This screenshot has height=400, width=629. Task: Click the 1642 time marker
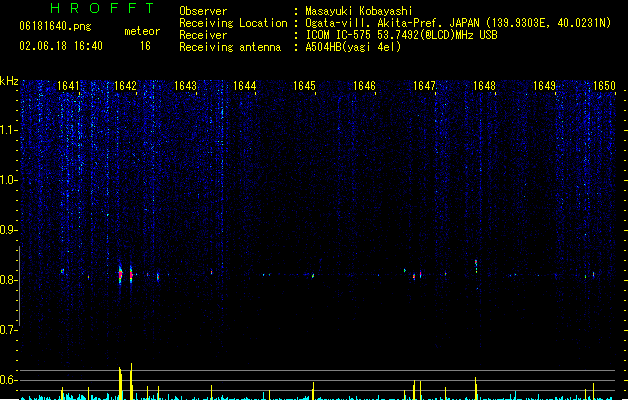coord(125,86)
